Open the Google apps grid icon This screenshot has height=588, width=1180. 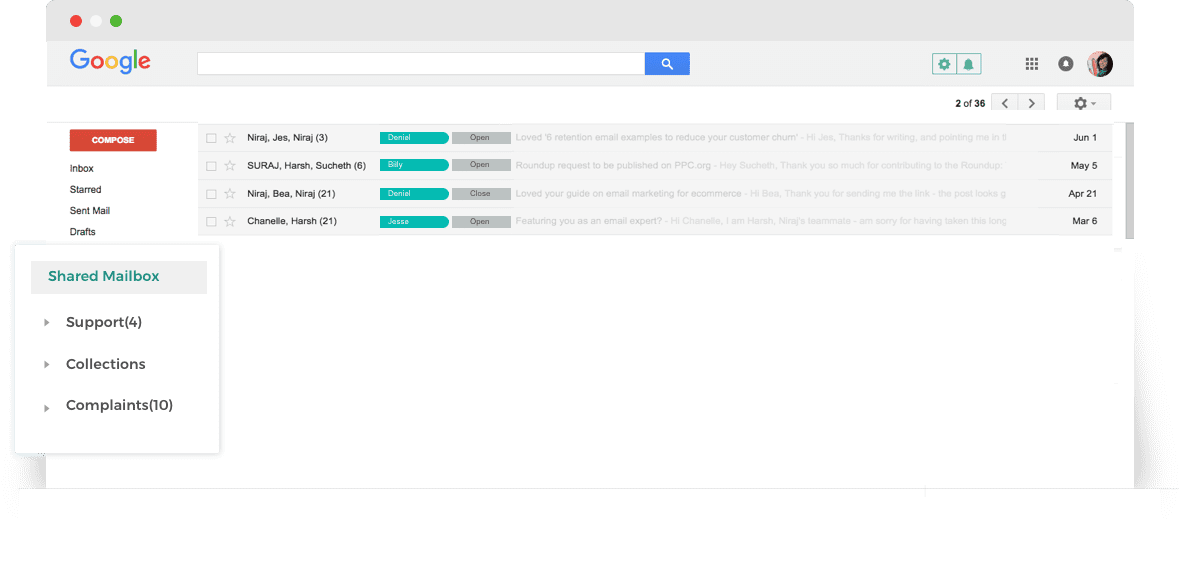click(x=1032, y=64)
